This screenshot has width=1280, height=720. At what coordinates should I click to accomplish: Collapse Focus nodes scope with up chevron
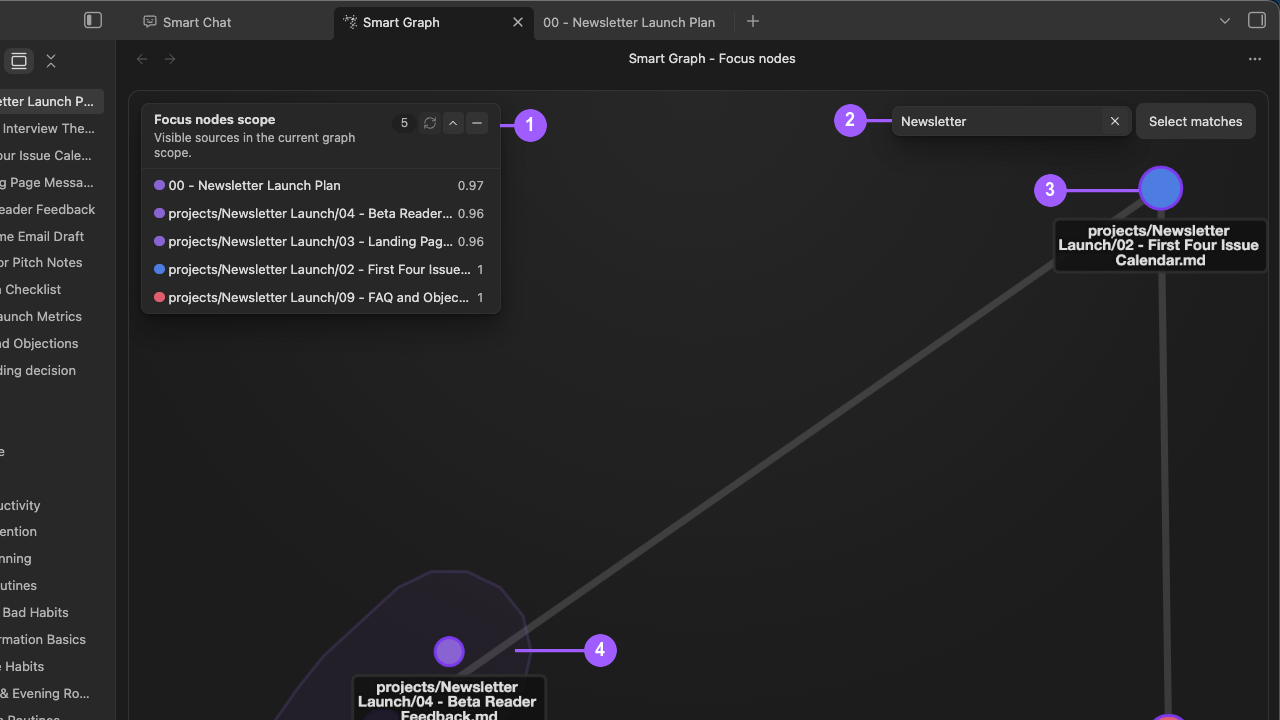453,123
